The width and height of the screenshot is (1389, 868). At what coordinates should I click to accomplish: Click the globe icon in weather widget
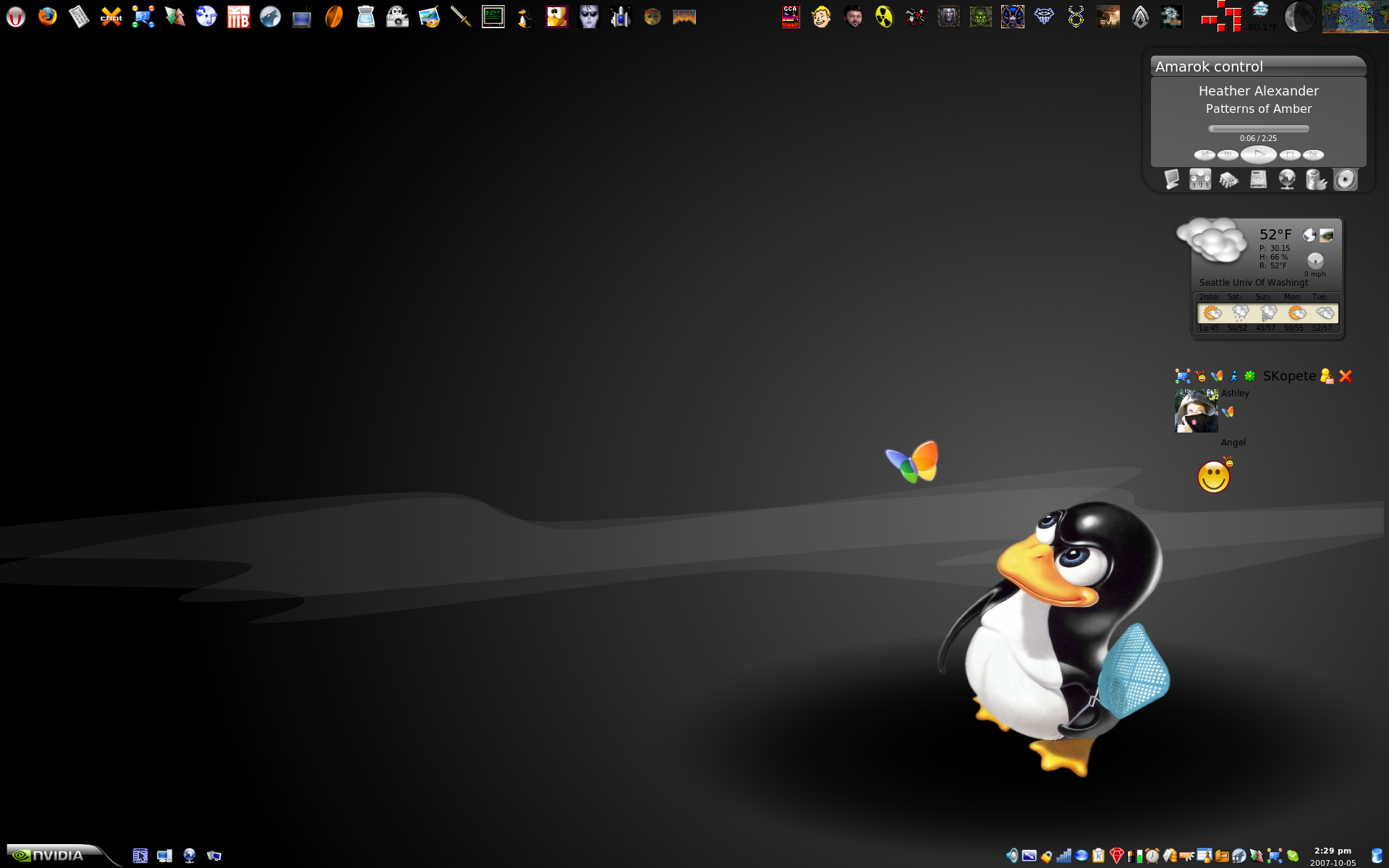tap(1309, 235)
